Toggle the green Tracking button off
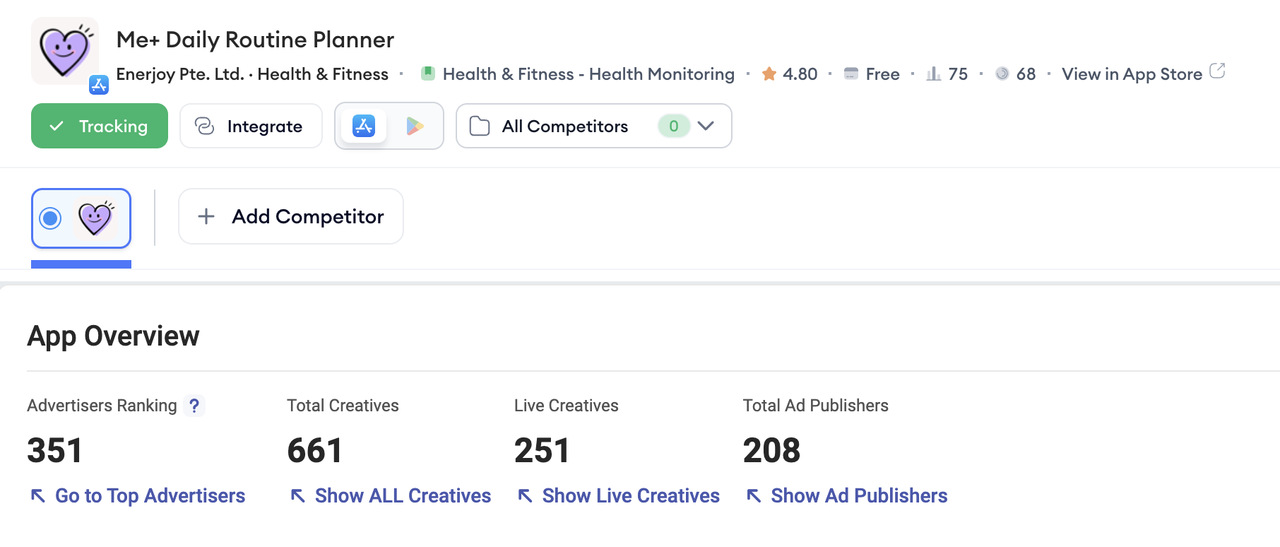The width and height of the screenshot is (1280, 547). pos(99,126)
